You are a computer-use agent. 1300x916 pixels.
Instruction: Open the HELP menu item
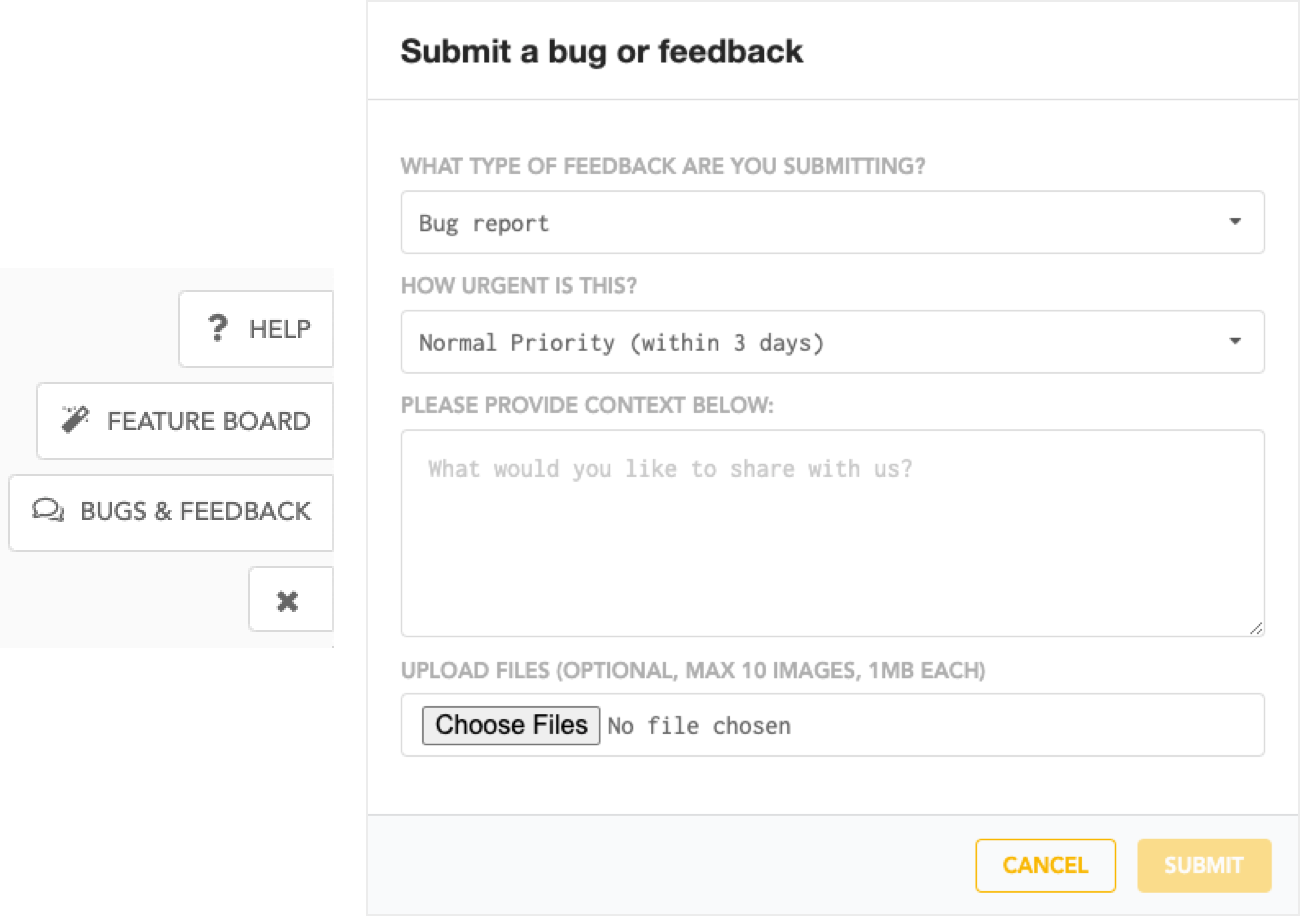pyautogui.click(x=256, y=329)
